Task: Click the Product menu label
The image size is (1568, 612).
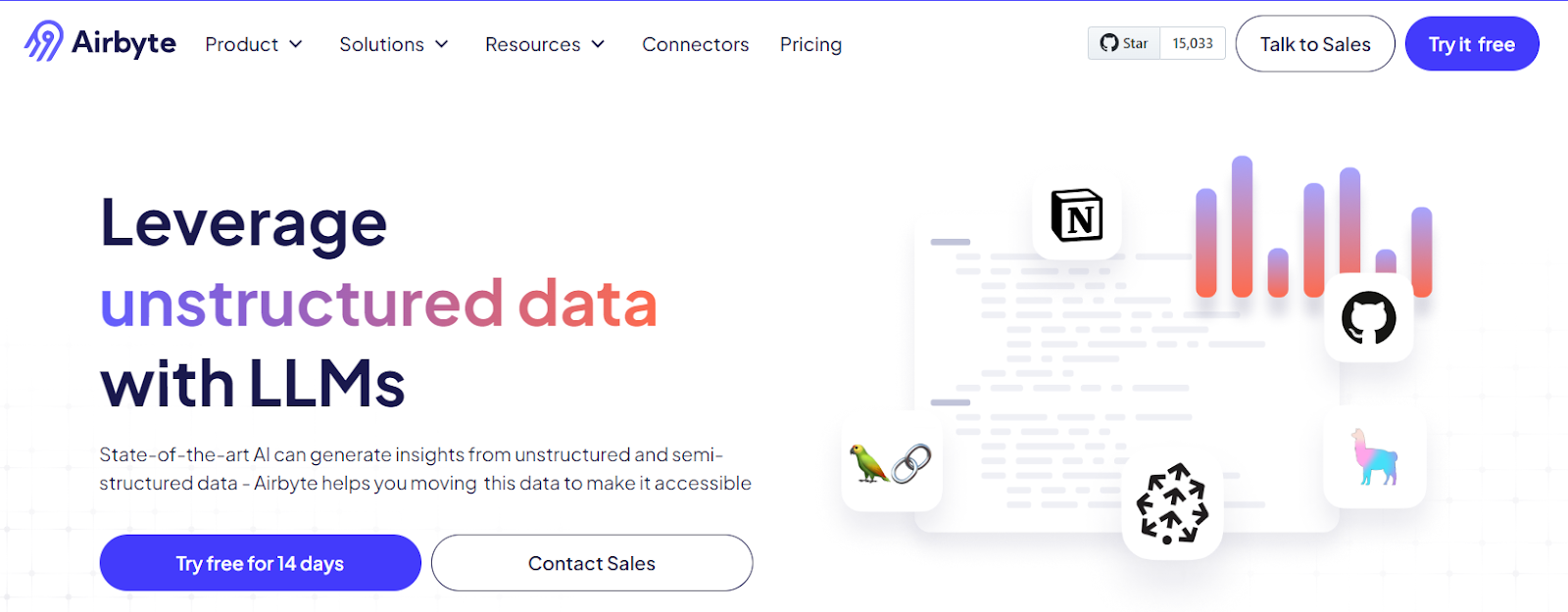Action: click(x=242, y=44)
